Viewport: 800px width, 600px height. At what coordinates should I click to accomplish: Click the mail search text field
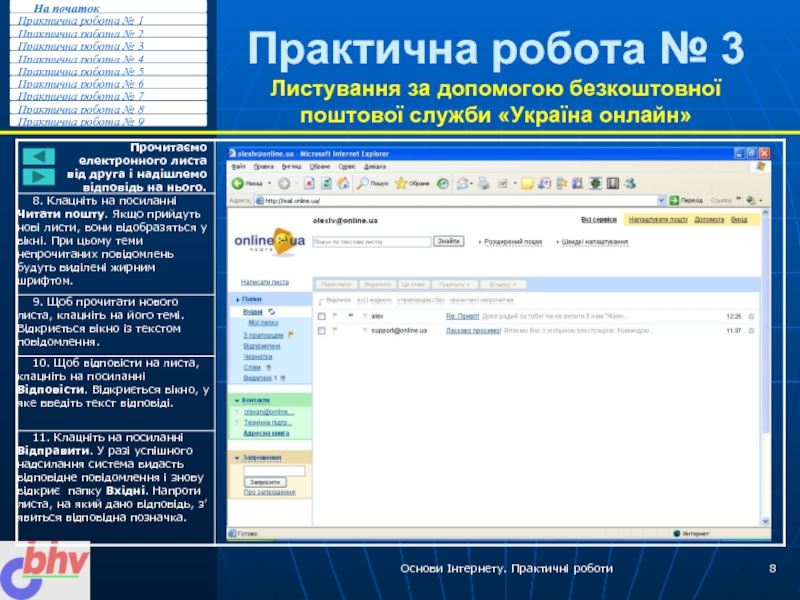click(x=372, y=241)
